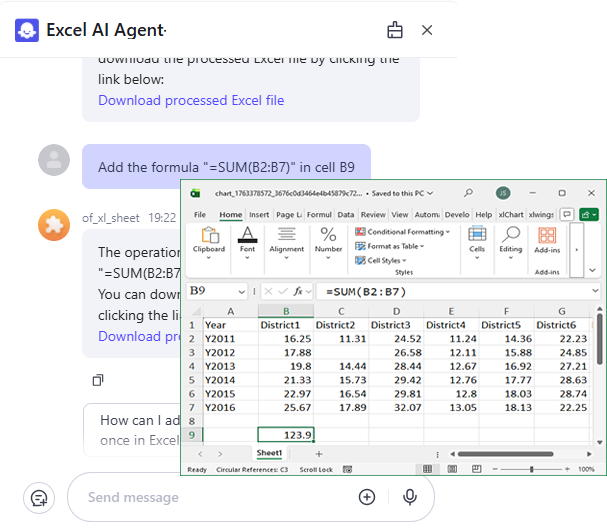Click the Insert Function fx icon
Viewport: 607px width, 532px height.
point(298,291)
